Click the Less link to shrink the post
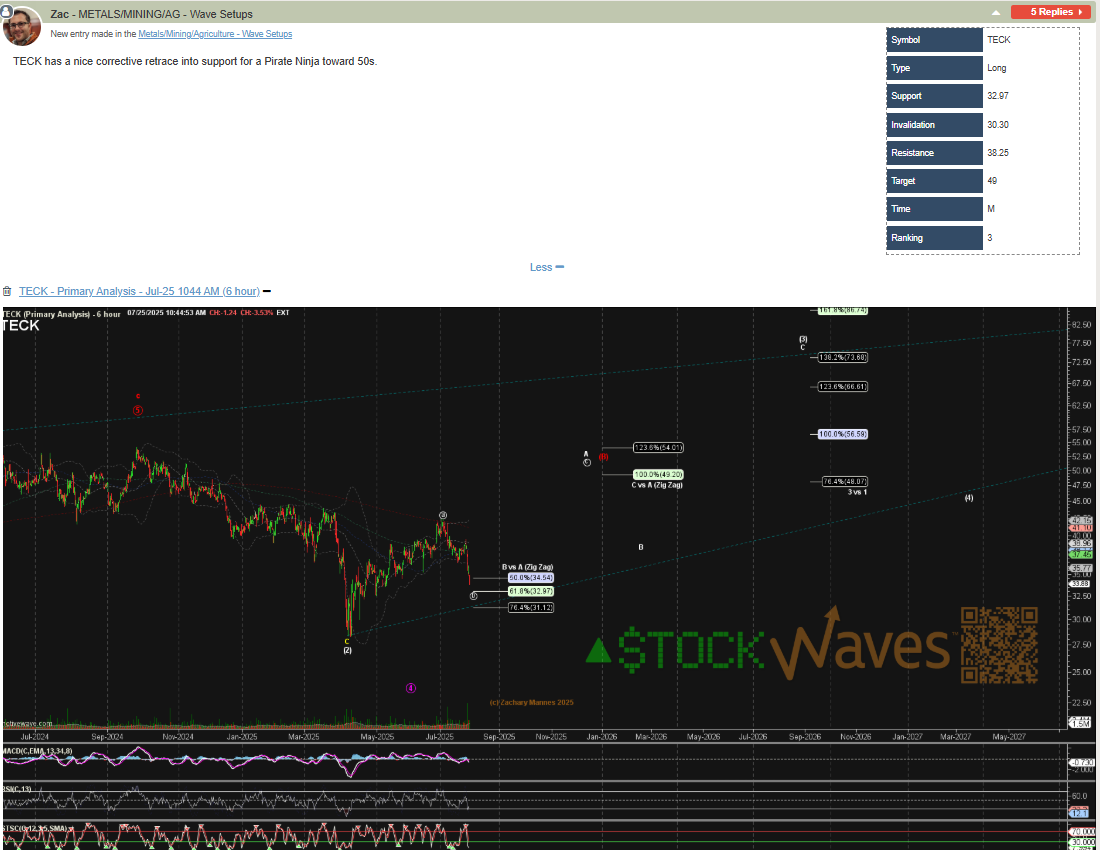1100x850 pixels. tap(546, 267)
